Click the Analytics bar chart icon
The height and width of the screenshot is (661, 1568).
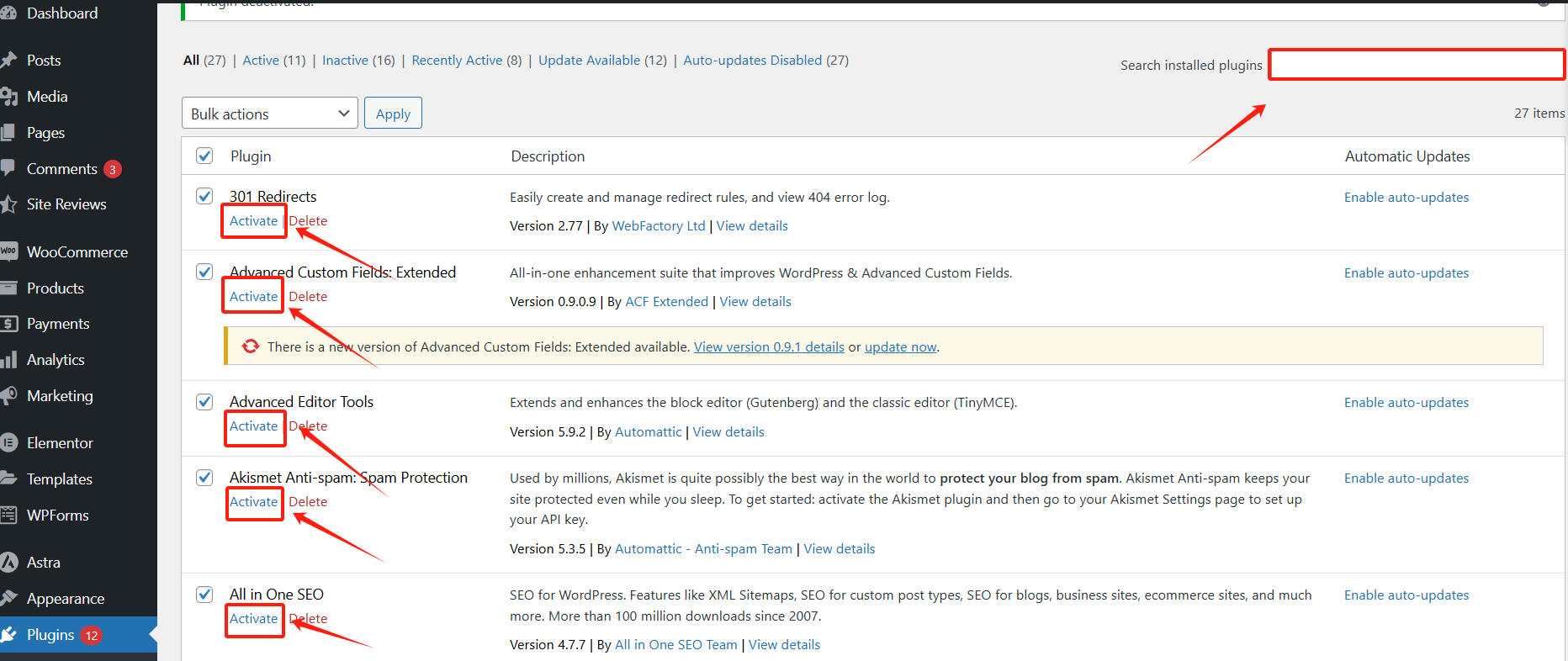8,360
